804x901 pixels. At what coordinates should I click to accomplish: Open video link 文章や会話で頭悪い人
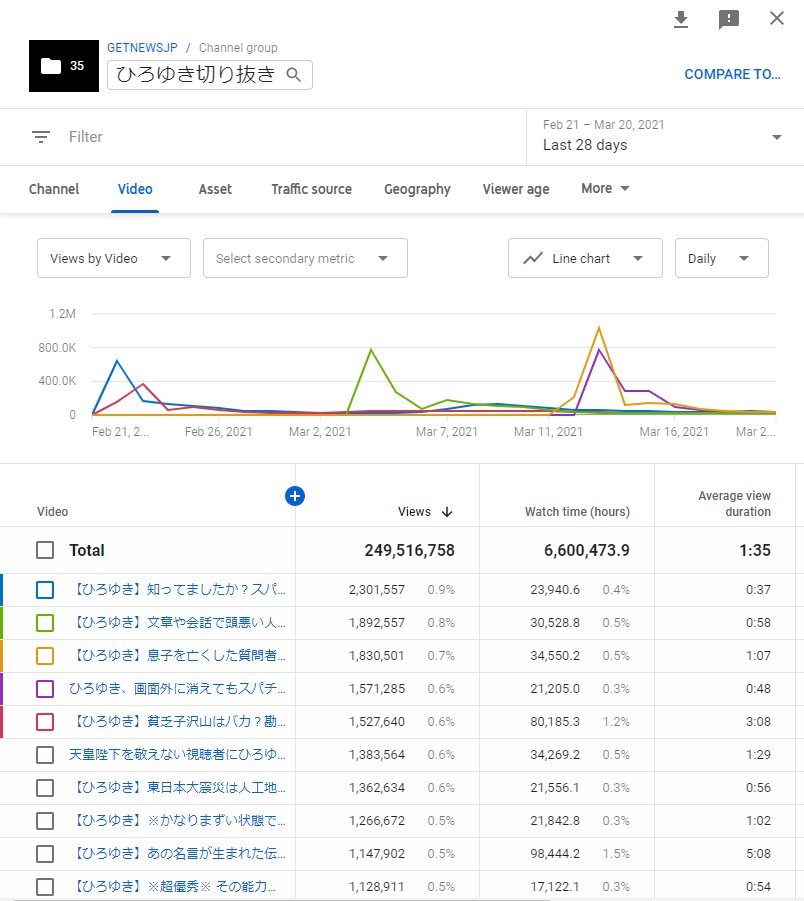(x=178, y=622)
